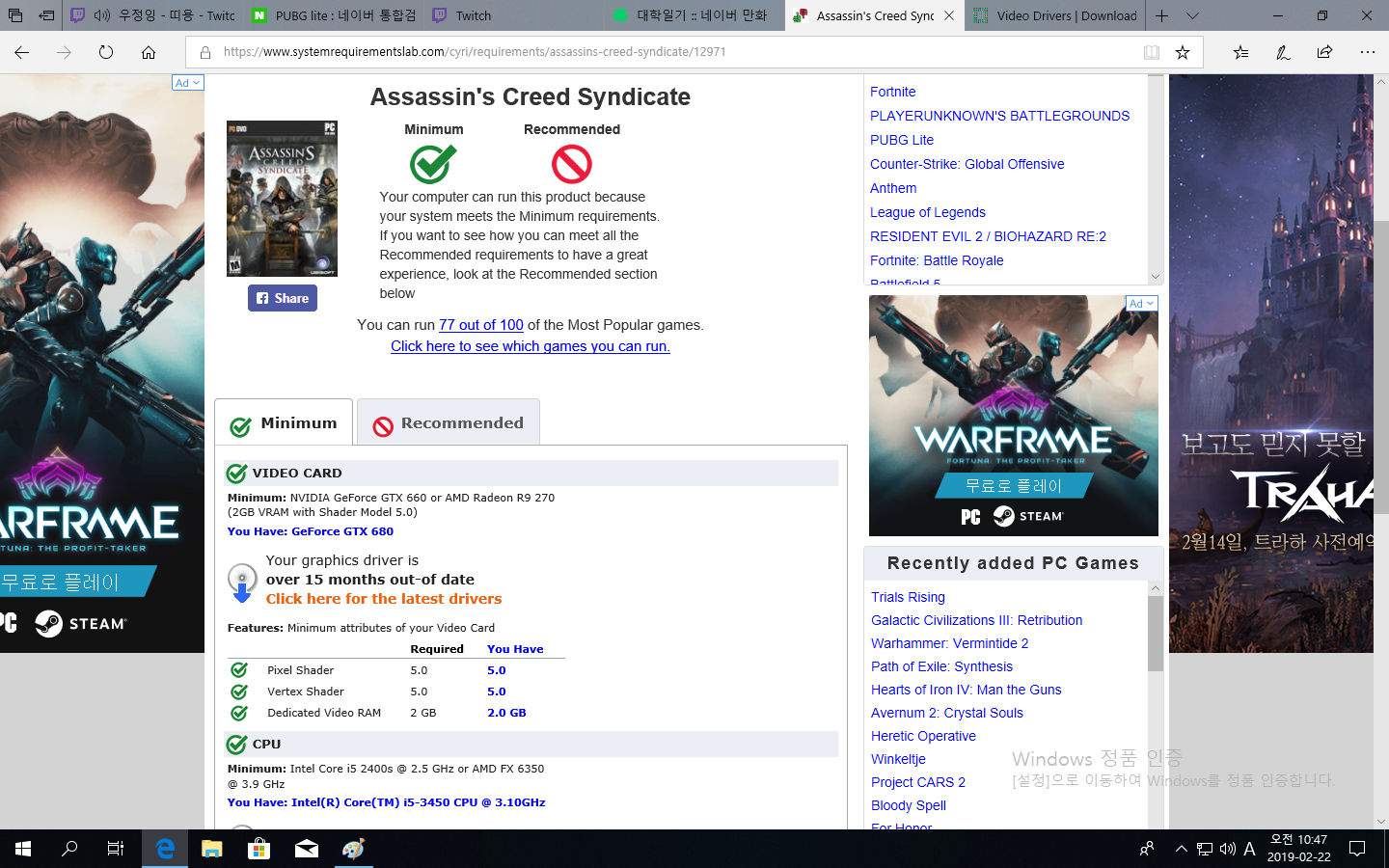1389x868 pixels.
Task: Open Warhammer: Vermintide 2 link
Action: click(x=949, y=643)
